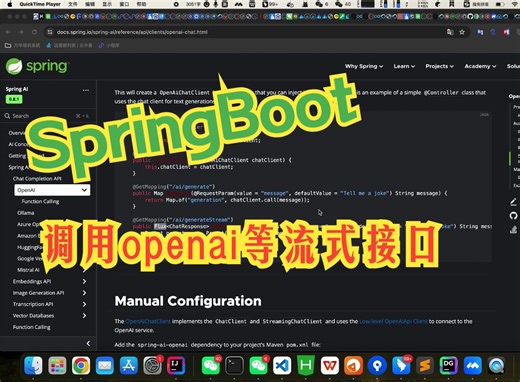Click the battery status icon
This screenshot has height=382, width=520.
tap(500, 4)
